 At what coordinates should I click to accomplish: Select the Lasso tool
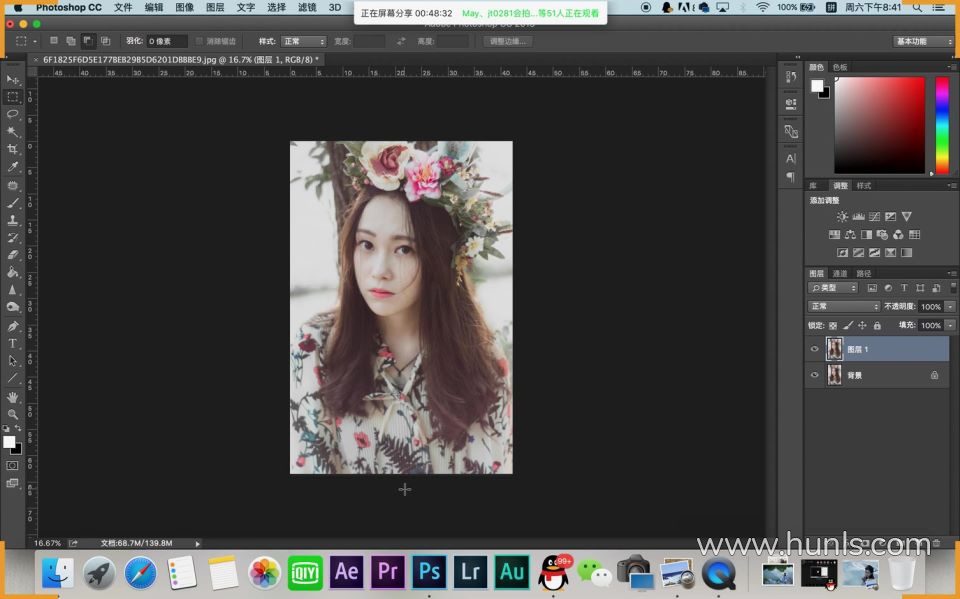[12, 114]
